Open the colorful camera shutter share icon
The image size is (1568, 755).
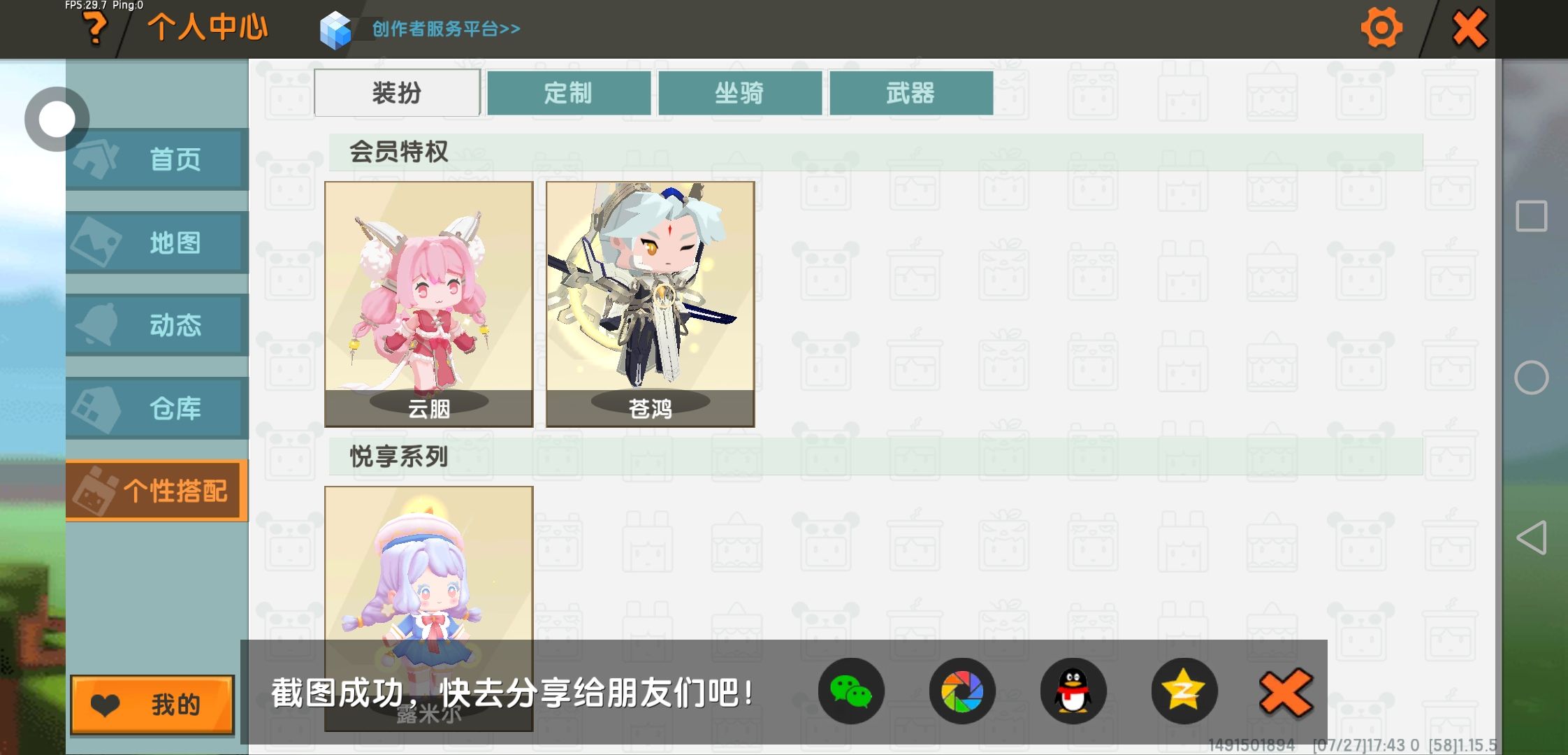pos(962,691)
